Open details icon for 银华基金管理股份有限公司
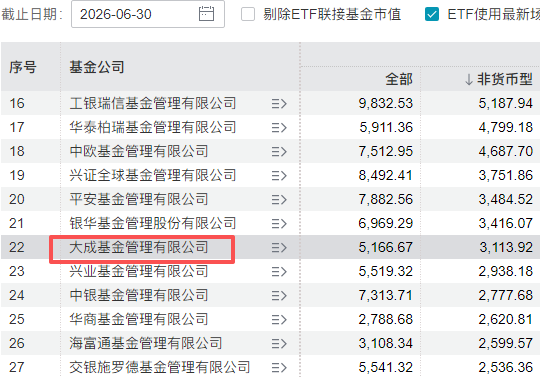This screenshot has height=377, width=540. tap(279, 223)
